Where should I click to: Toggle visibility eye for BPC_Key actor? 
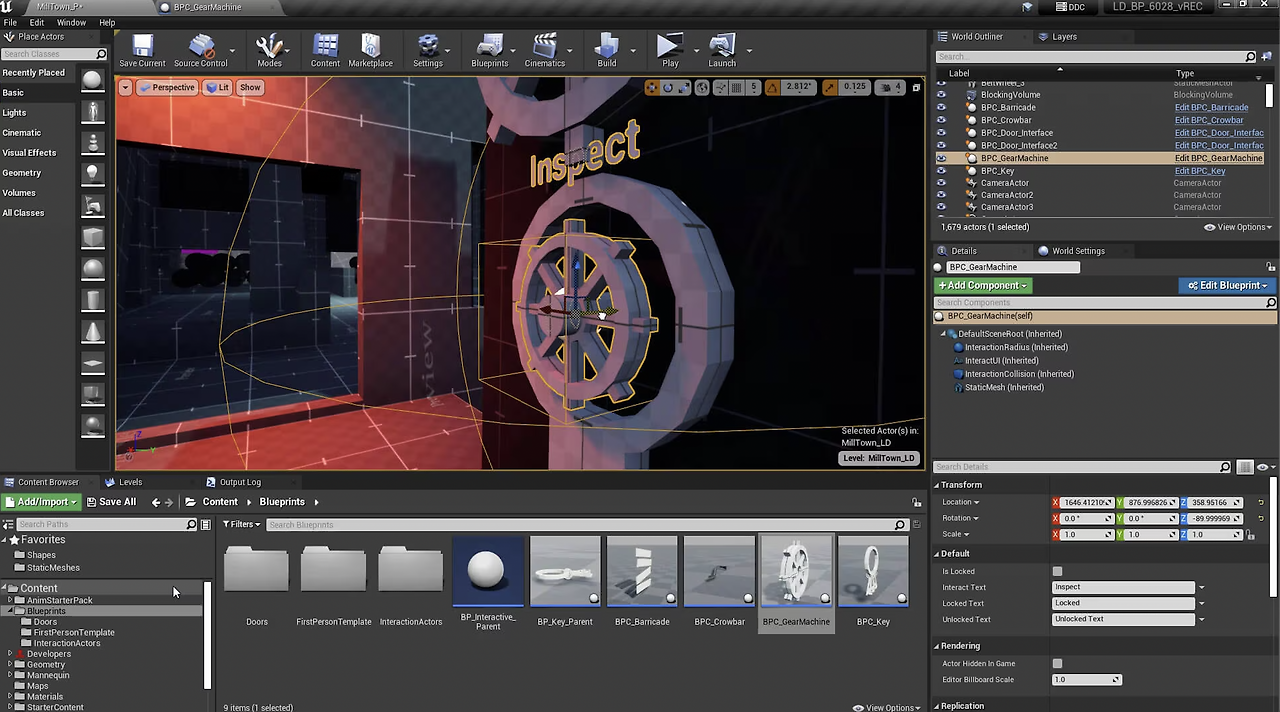pos(941,171)
